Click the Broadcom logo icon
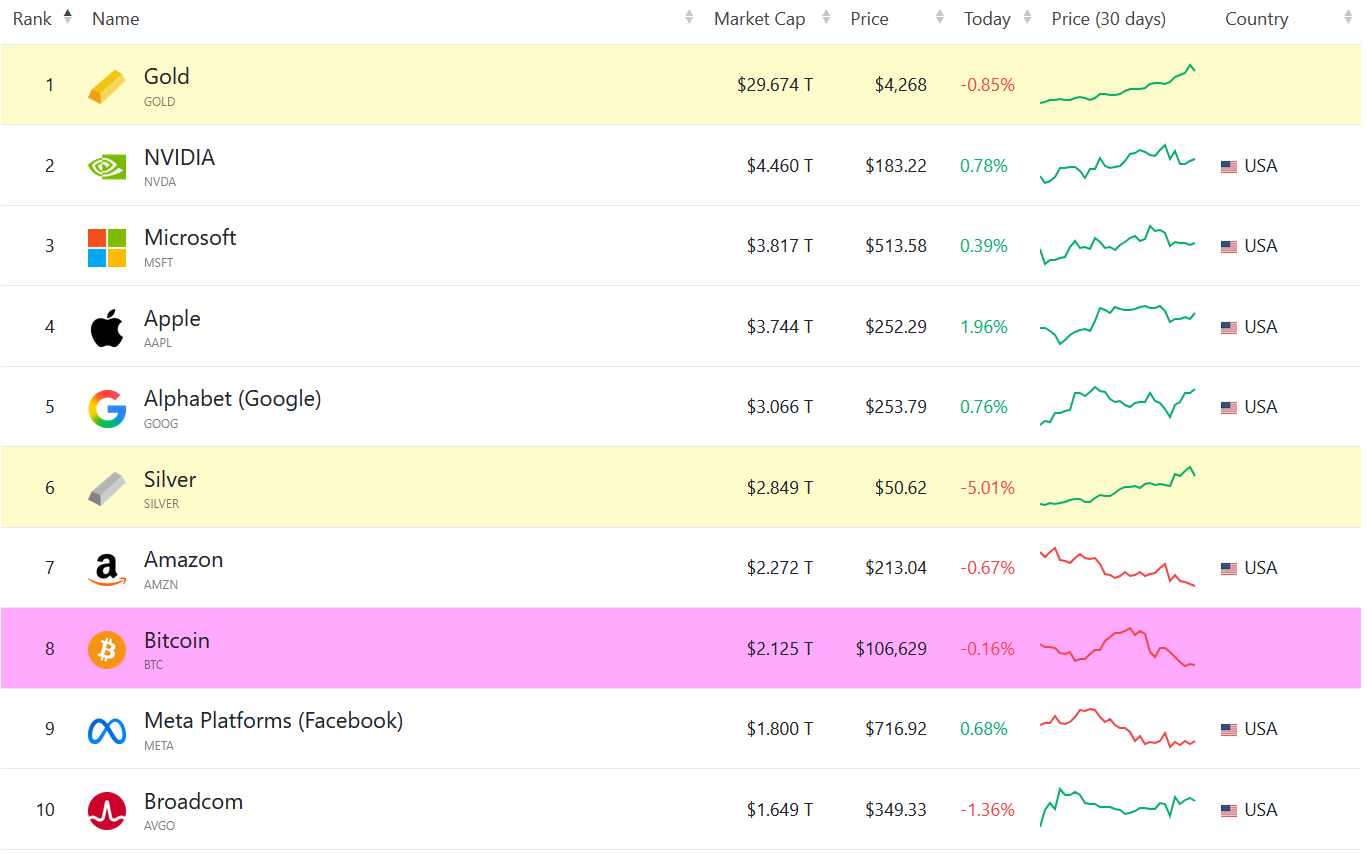Viewport: 1367px width, 854px height. [107, 811]
